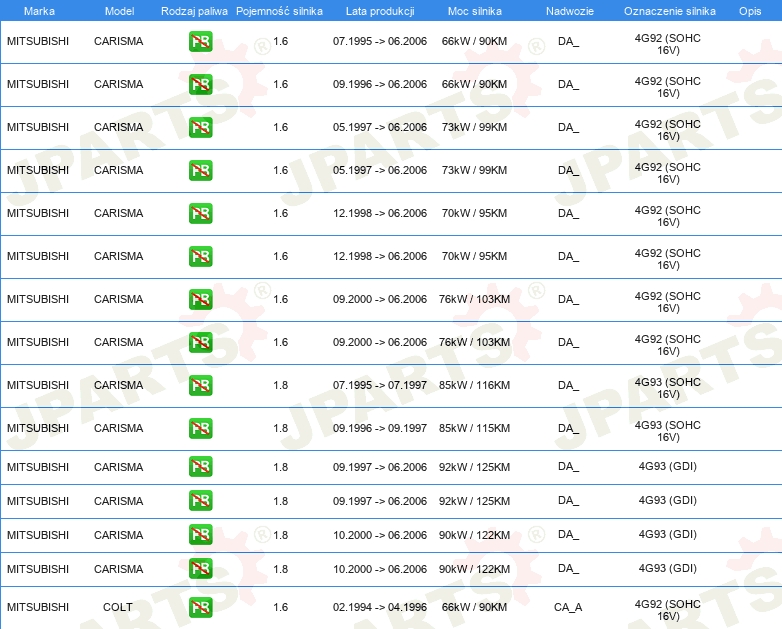Select the date cell 07.1995 -> 06.2006
Viewport: 782px width, 629px height.
pyautogui.click(x=380, y=41)
